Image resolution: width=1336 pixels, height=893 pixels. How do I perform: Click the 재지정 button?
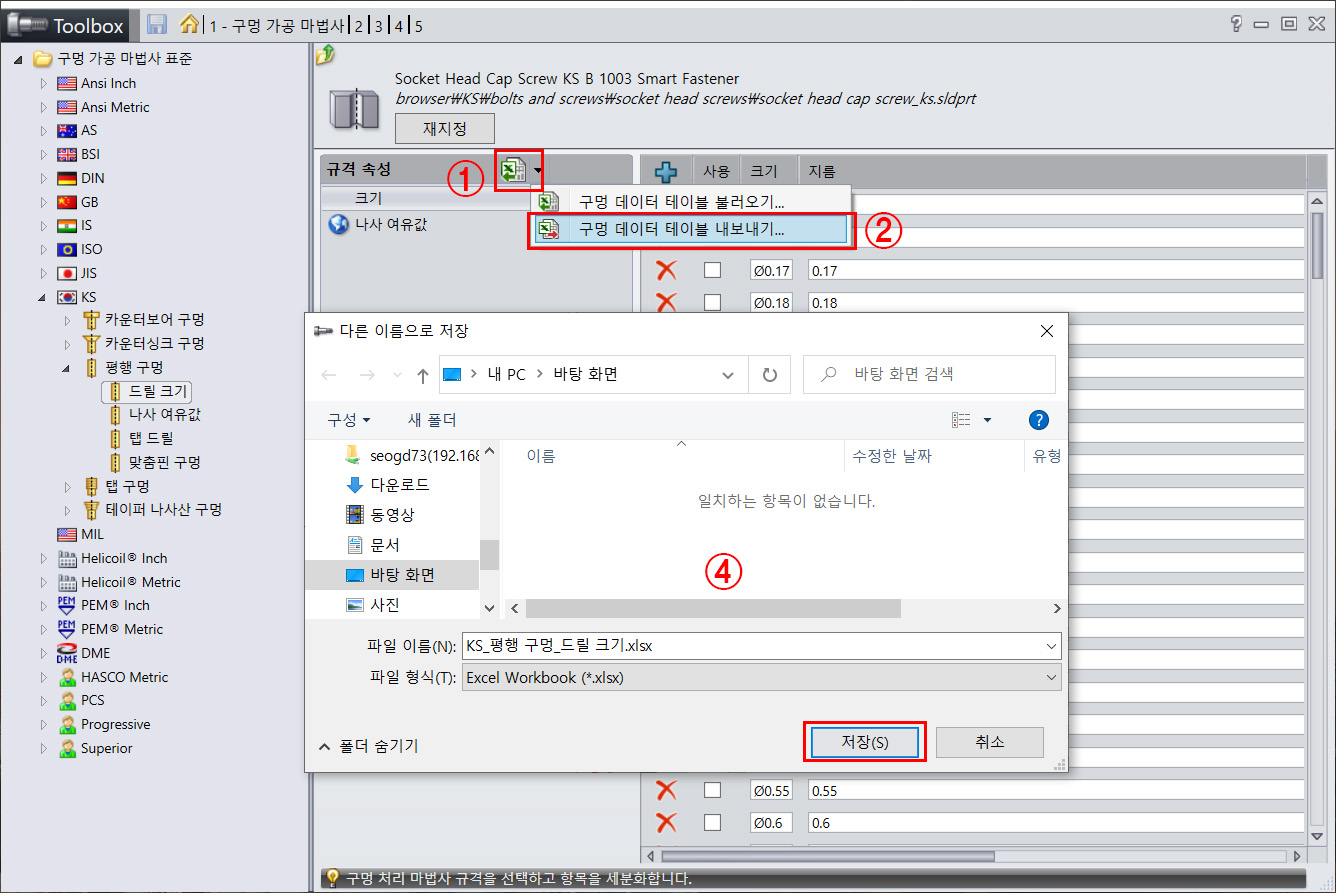pyautogui.click(x=444, y=128)
